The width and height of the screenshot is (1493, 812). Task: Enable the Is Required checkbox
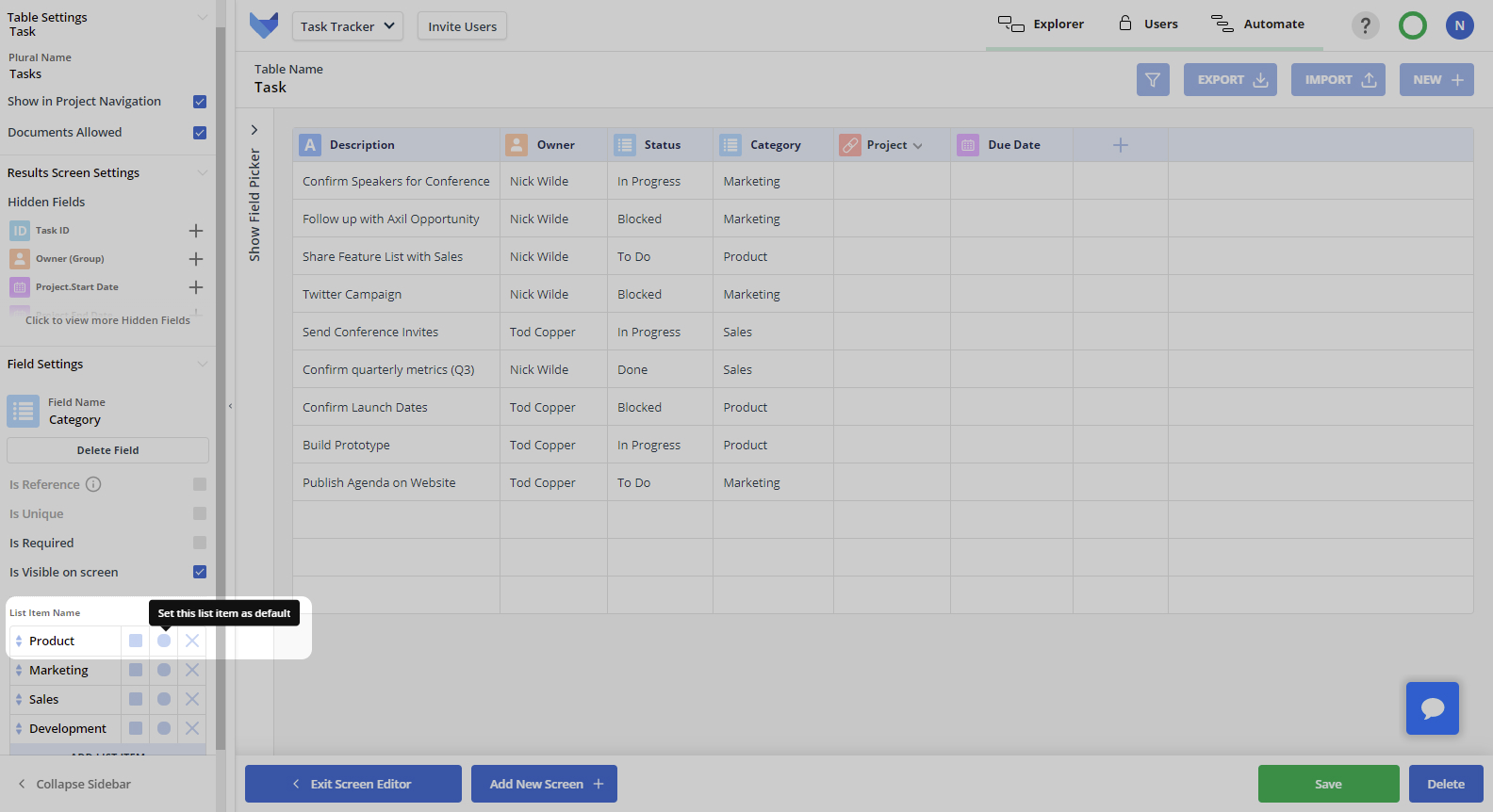200,543
